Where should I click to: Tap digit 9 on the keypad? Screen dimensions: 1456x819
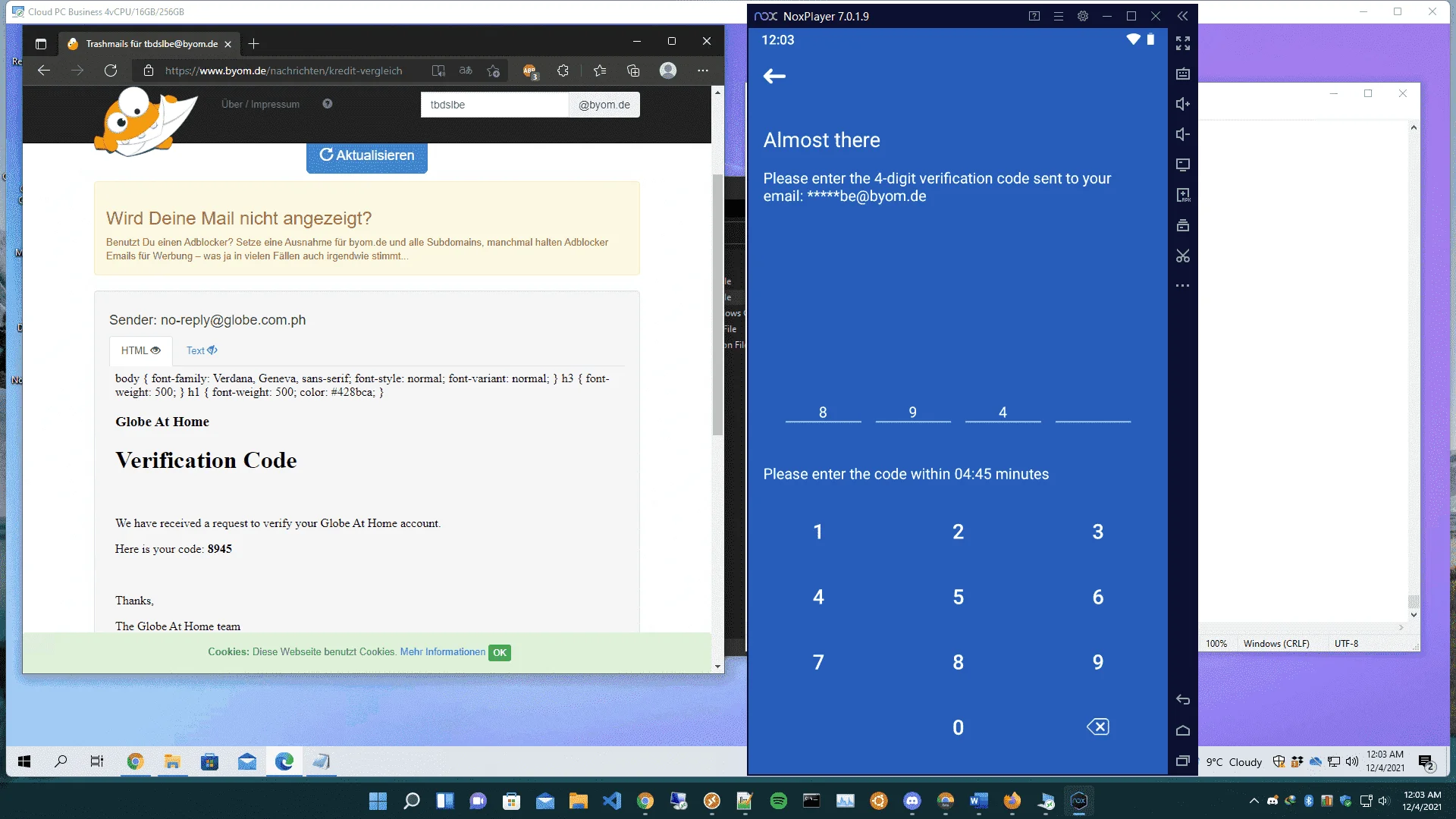[x=1098, y=663]
